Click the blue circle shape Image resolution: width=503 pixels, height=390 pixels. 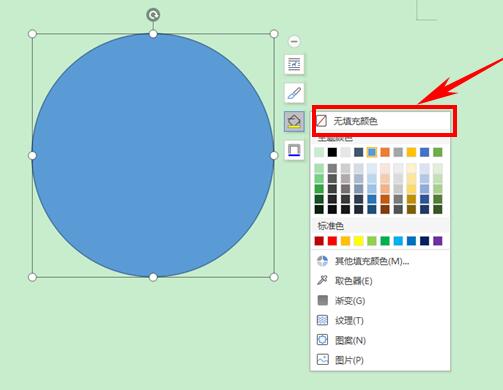click(x=153, y=155)
